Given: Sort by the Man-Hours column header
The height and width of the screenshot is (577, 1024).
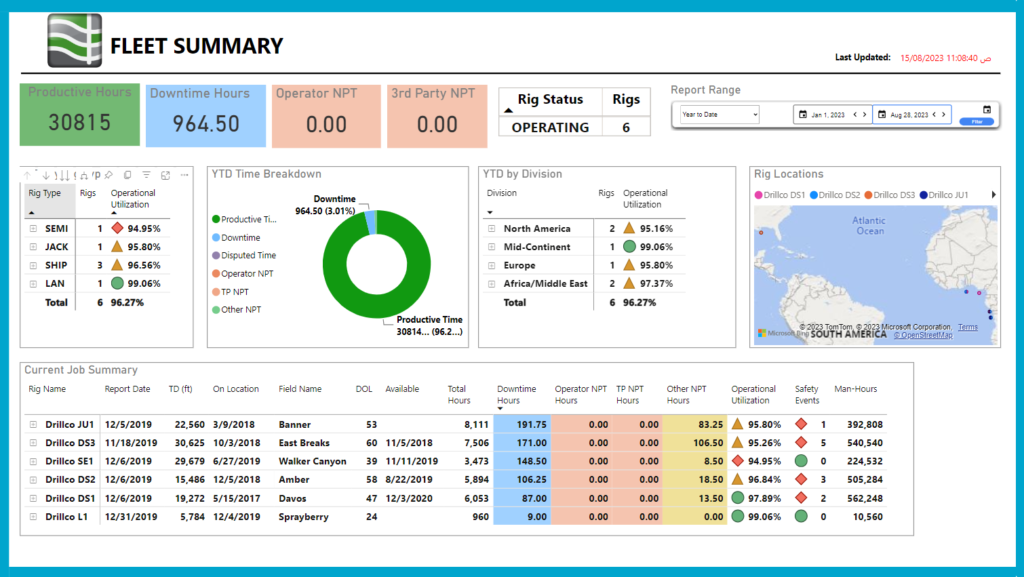Looking at the screenshot, I should 856,389.
